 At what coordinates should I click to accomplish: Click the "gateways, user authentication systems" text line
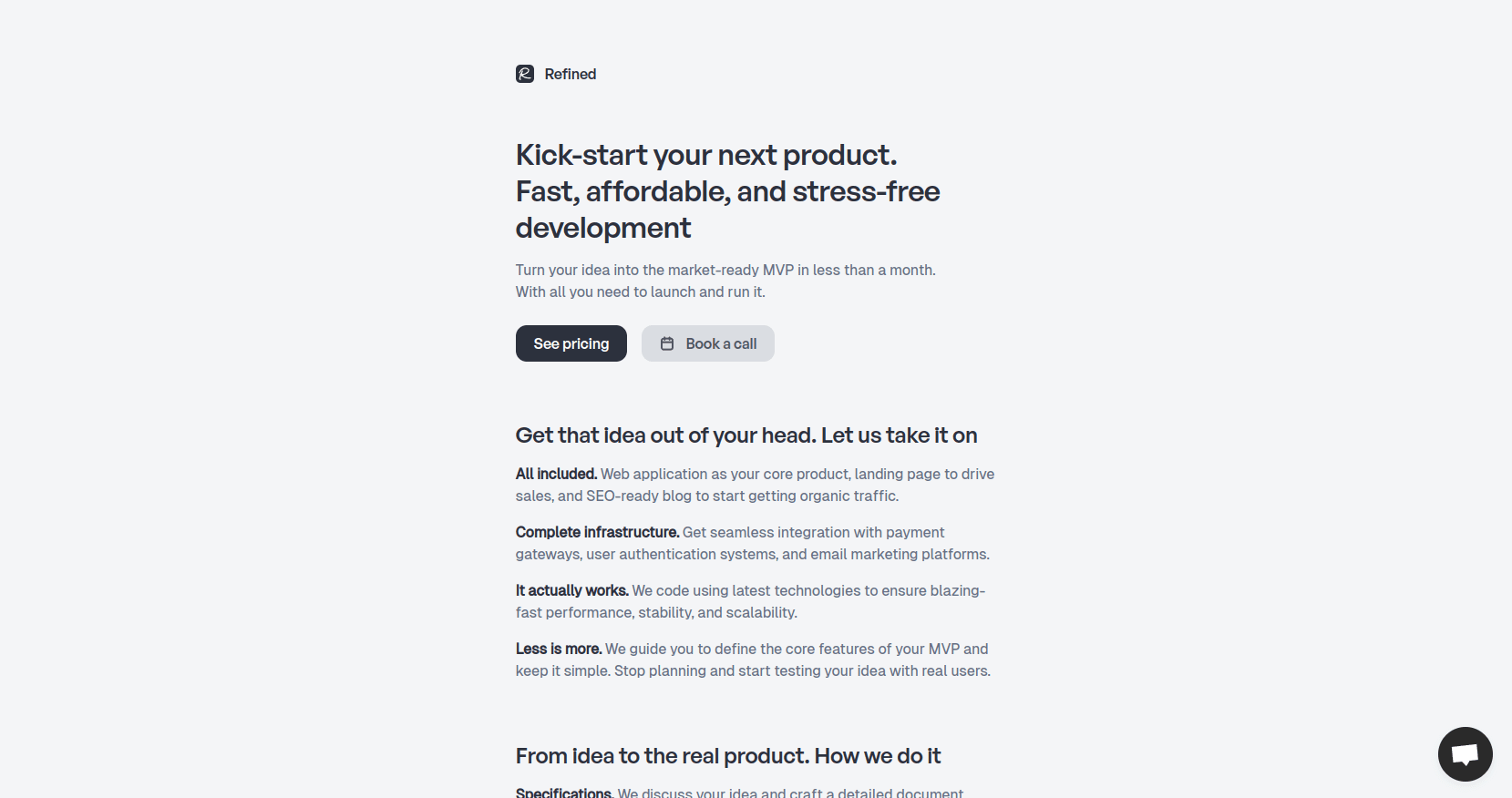[752, 554]
